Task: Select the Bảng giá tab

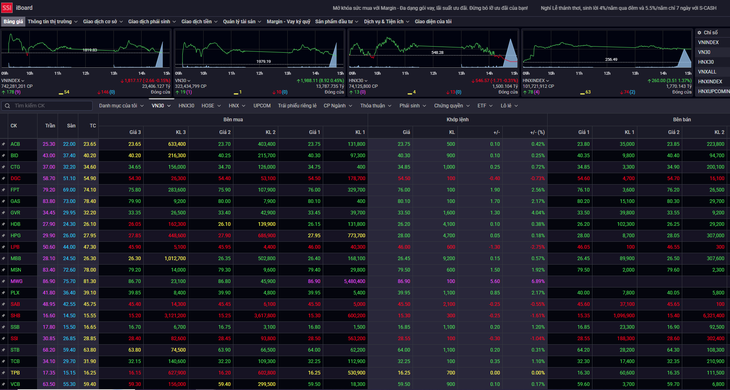Action: pos(13,21)
